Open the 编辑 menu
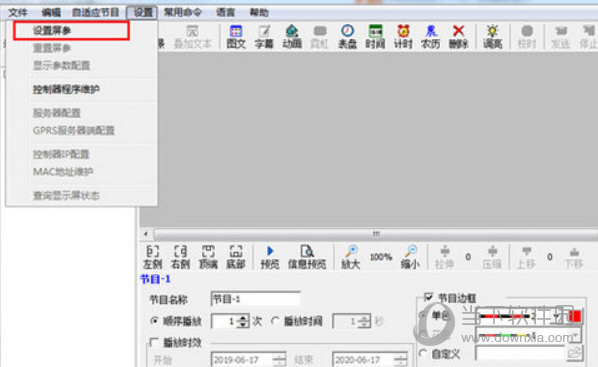The image size is (598, 367). coord(51,13)
